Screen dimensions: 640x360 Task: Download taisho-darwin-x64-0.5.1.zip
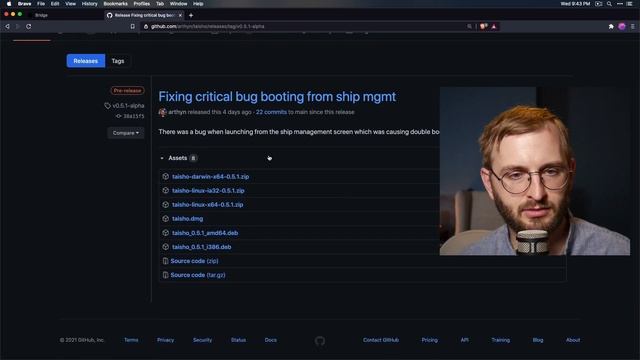[x=211, y=177]
